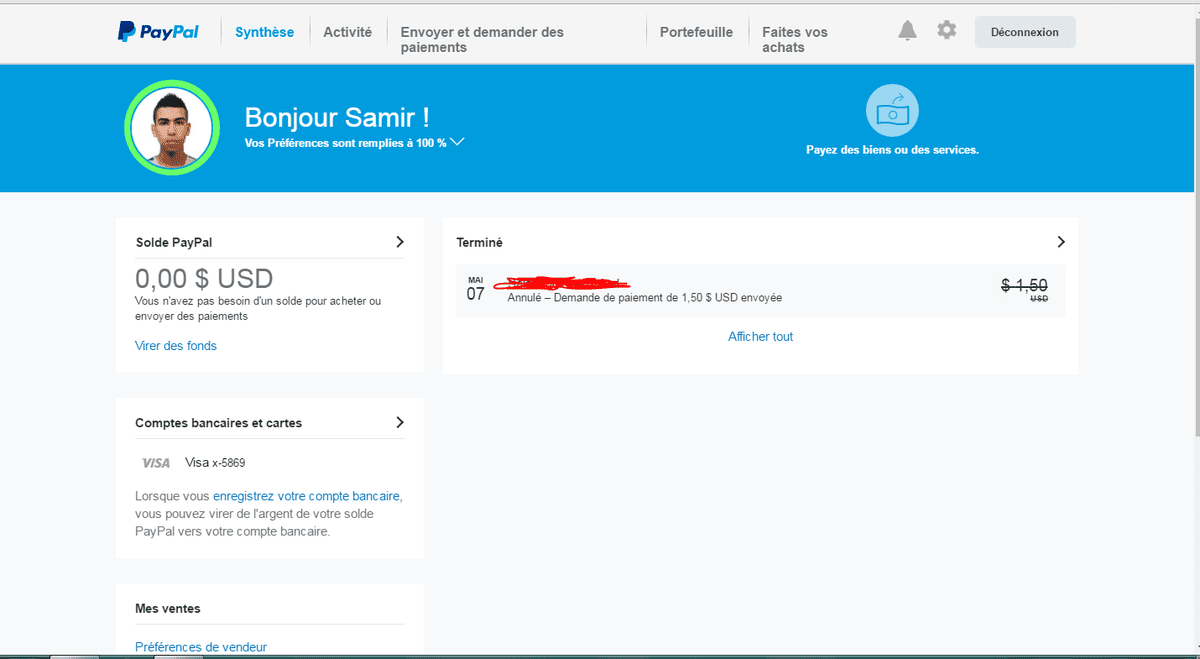Open the Faites vos achats tab

pyautogui.click(x=795, y=40)
